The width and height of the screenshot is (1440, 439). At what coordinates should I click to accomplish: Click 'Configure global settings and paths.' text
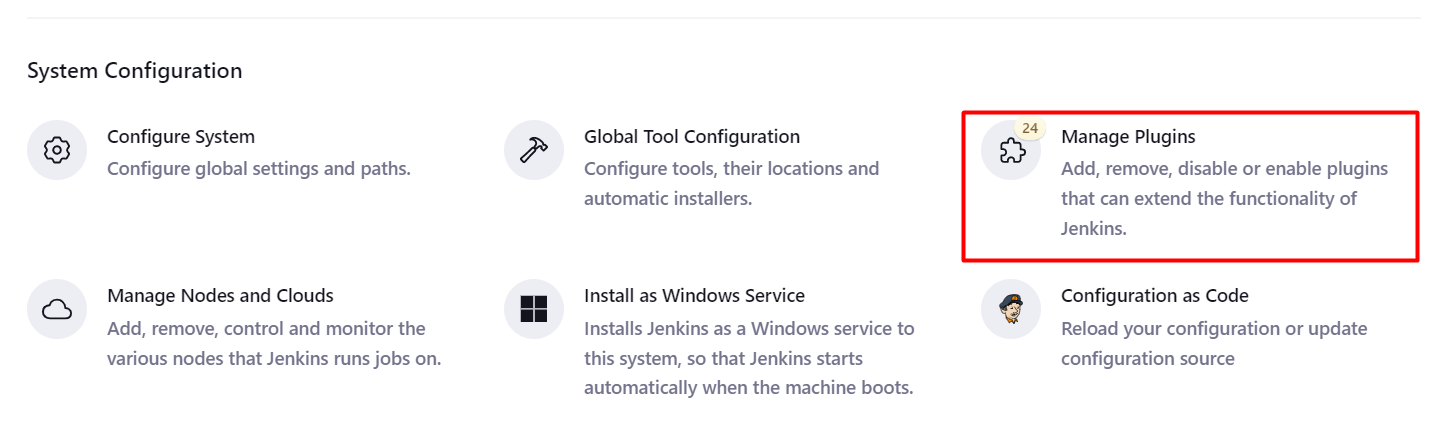(259, 168)
